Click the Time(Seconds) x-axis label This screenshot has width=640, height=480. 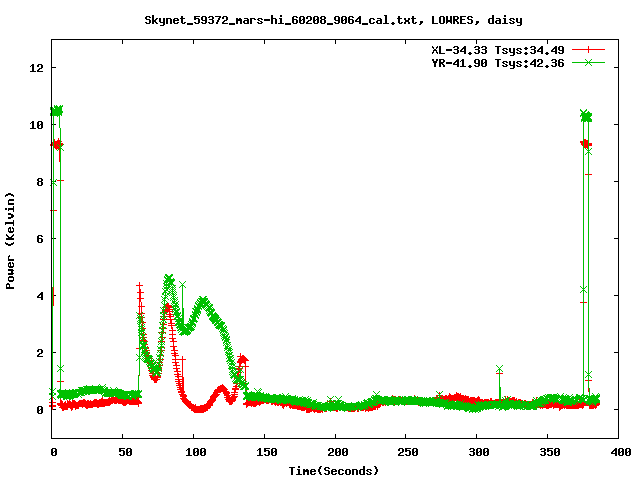click(x=333, y=471)
